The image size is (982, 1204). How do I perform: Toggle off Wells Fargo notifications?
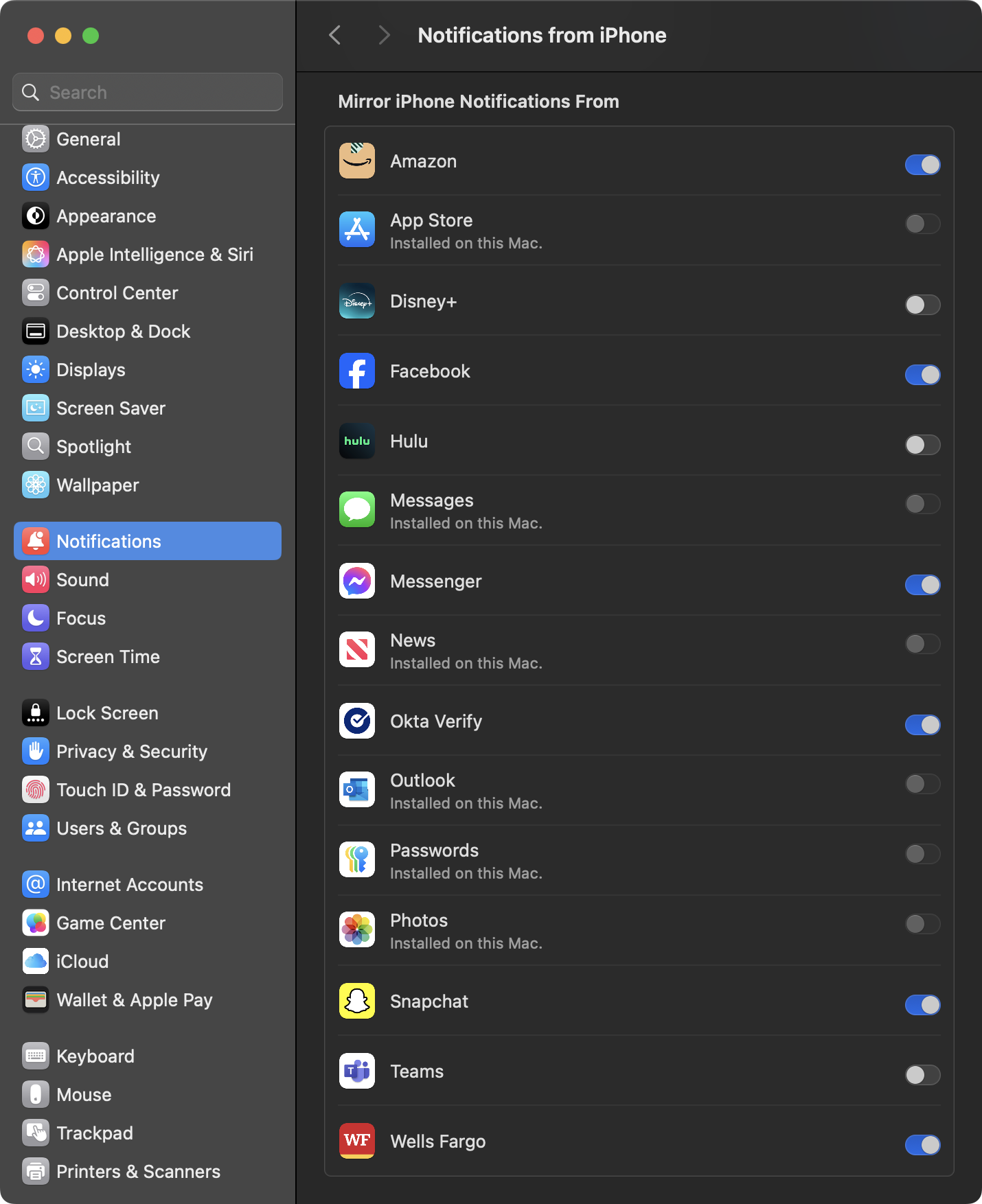coord(922,1145)
